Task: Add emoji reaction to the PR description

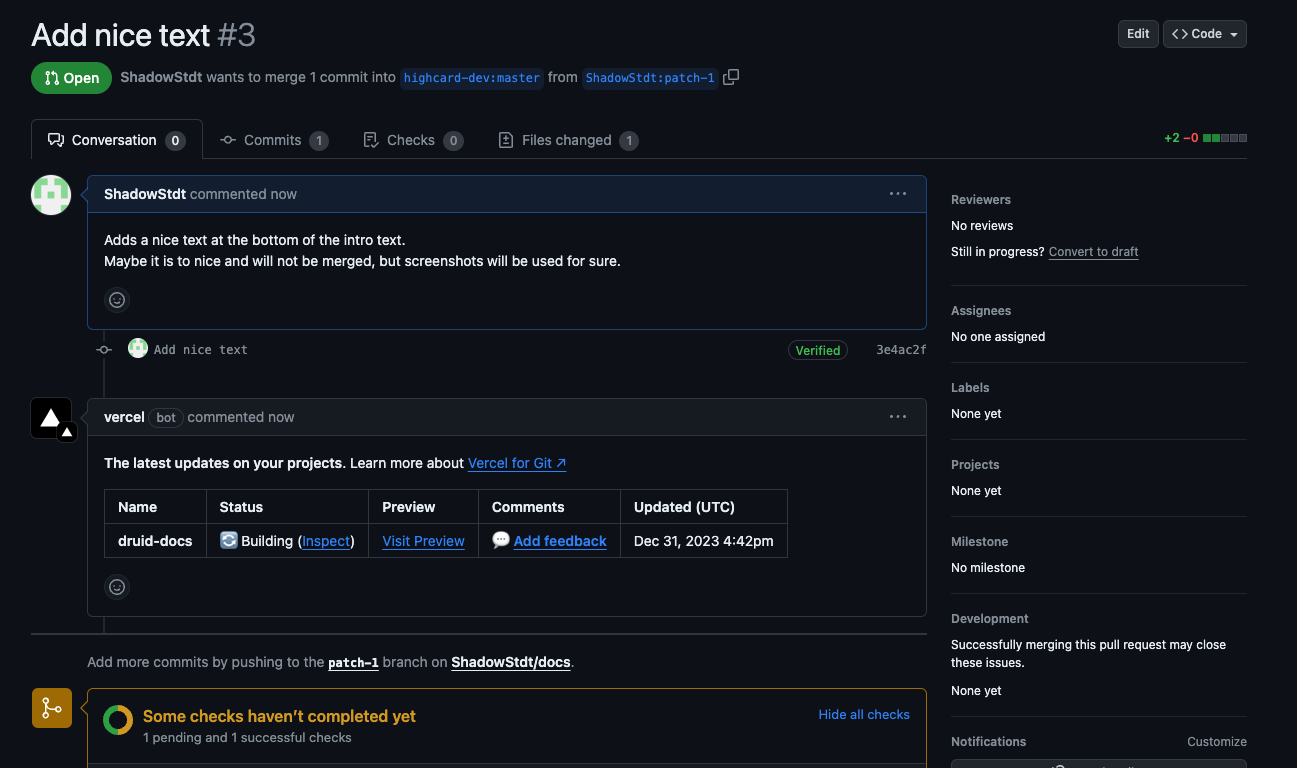Action: 117,300
